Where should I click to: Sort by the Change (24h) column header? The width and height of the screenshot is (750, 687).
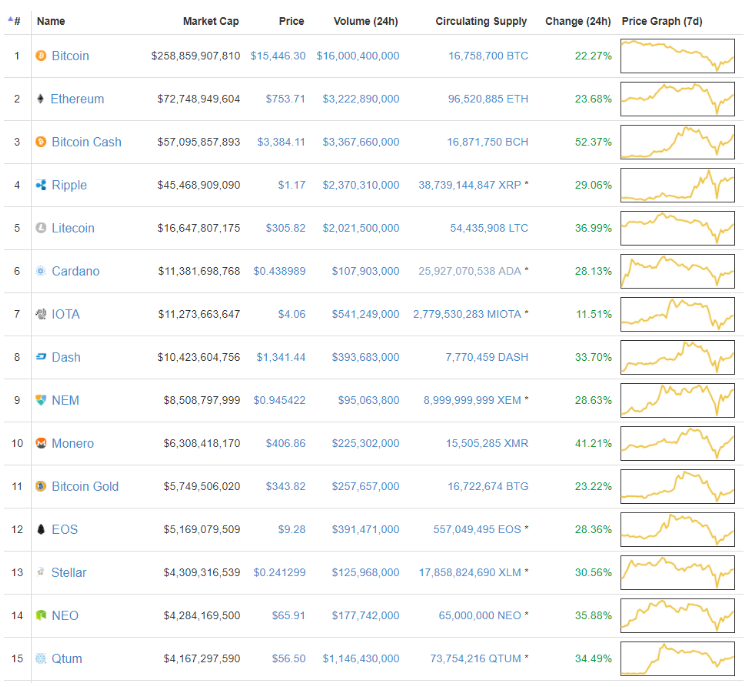coord(578,21)
